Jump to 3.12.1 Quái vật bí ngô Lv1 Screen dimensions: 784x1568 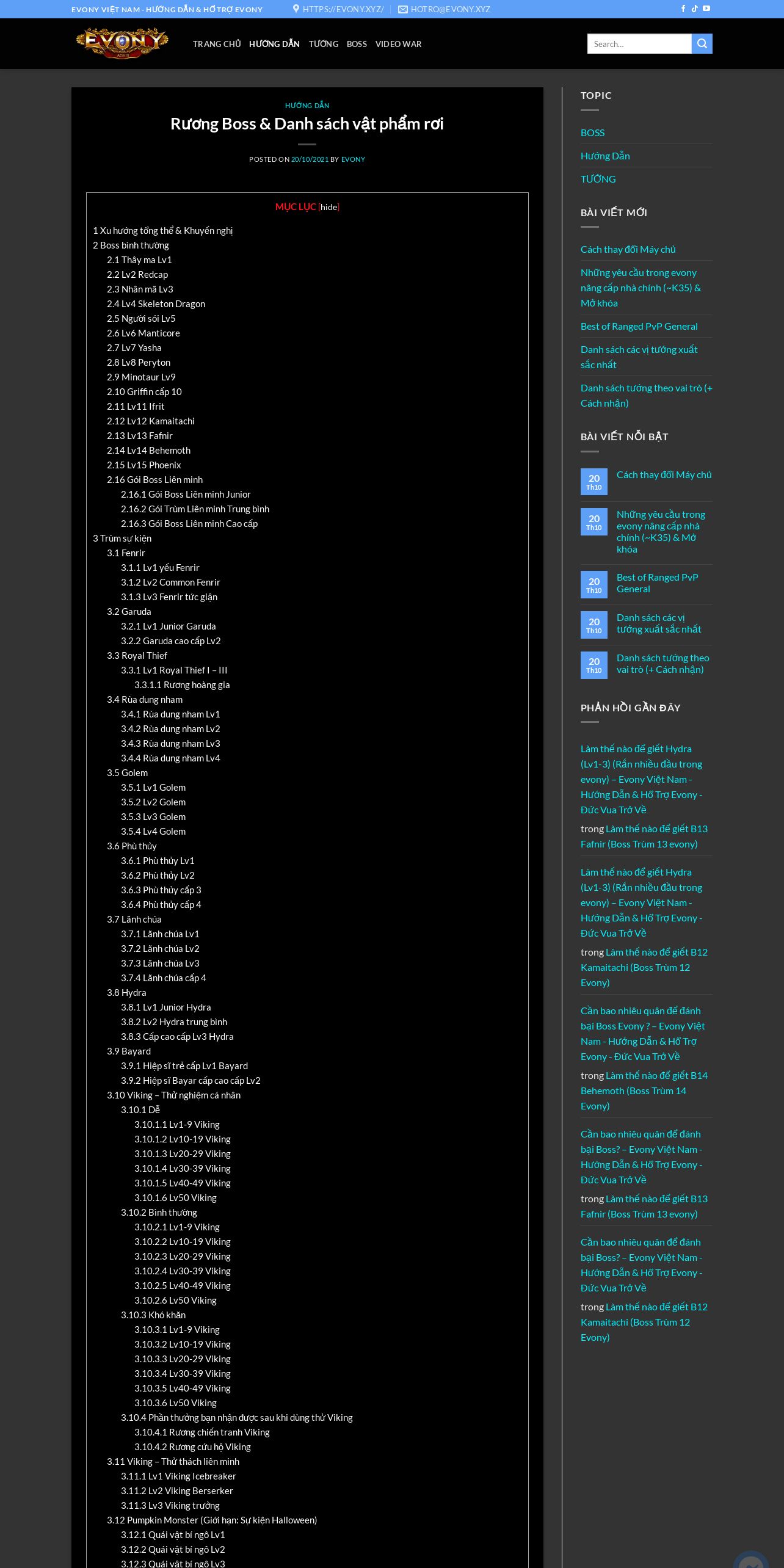[173, 1535]
